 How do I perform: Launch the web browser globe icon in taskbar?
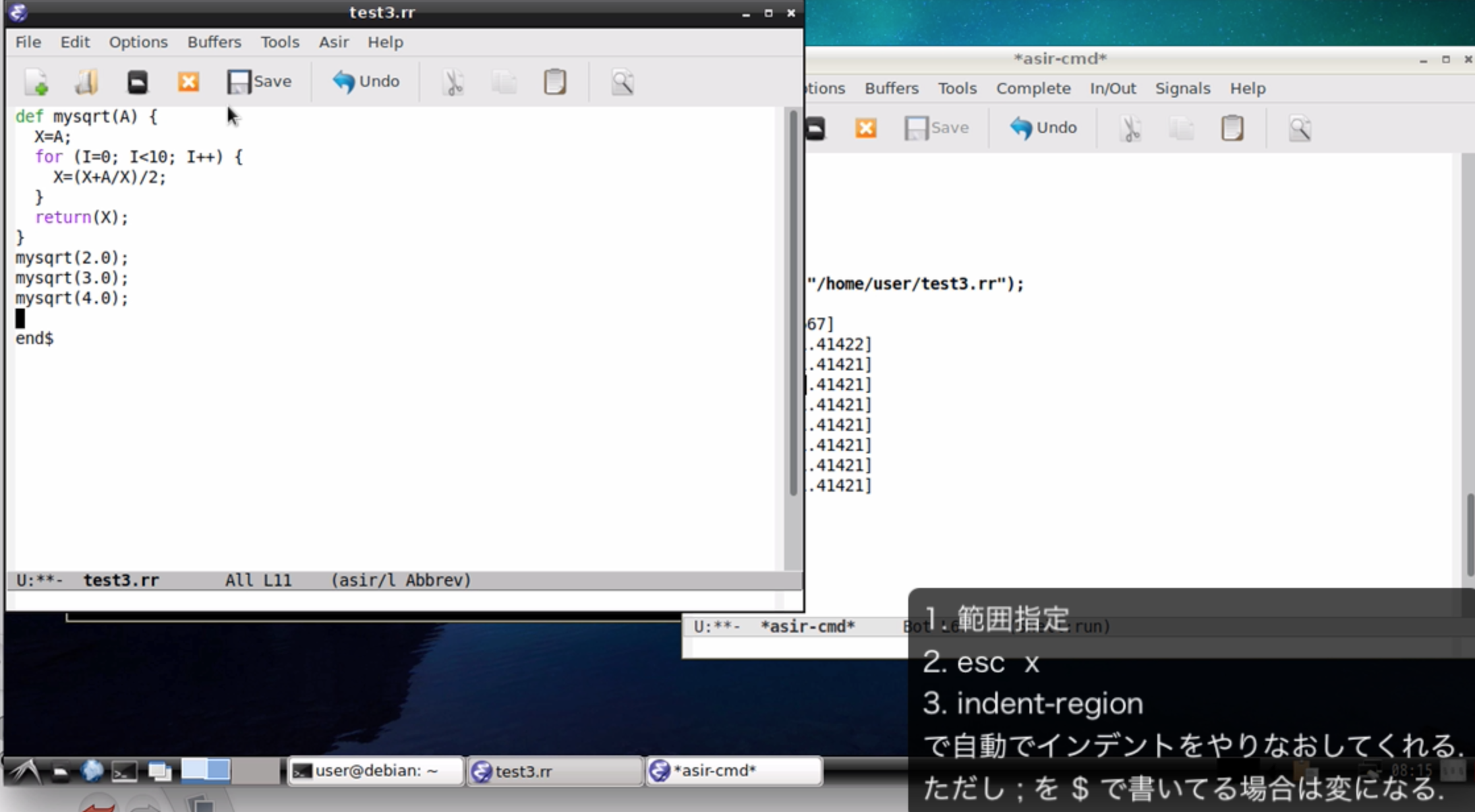click(x=92, y=770)
